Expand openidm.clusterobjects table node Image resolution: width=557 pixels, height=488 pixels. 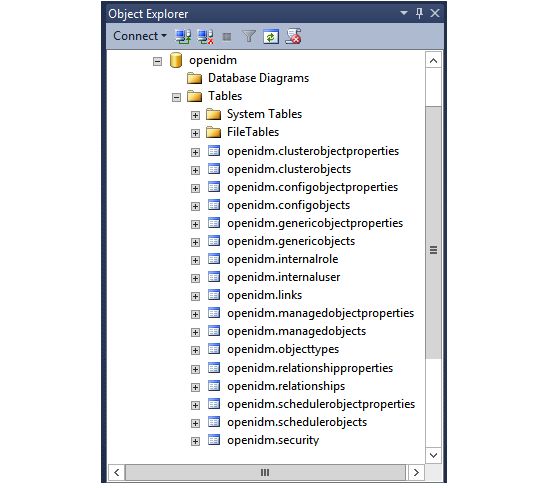point(195,170)
